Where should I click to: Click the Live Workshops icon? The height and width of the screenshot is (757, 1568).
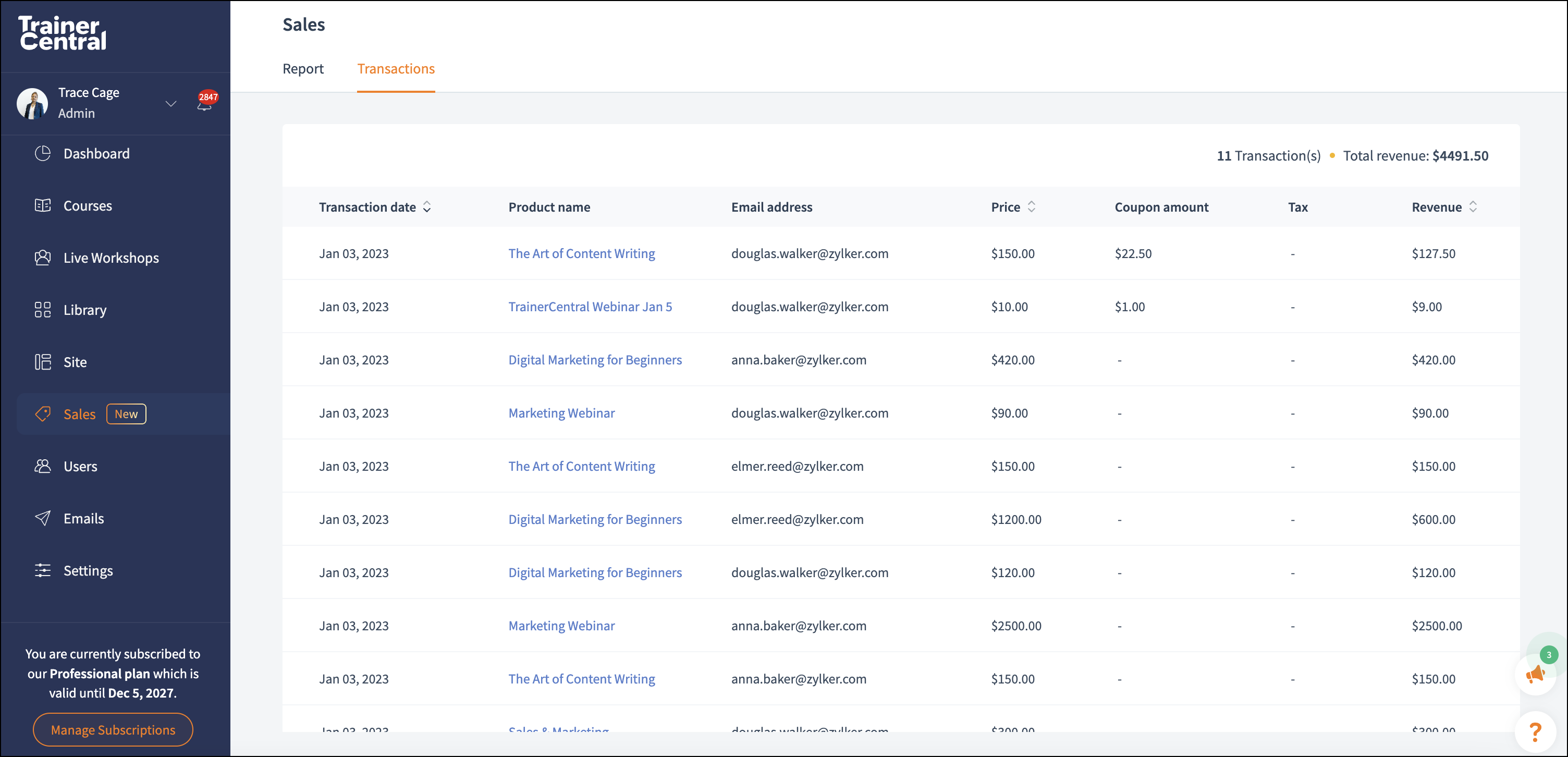(x=43, y=258)
